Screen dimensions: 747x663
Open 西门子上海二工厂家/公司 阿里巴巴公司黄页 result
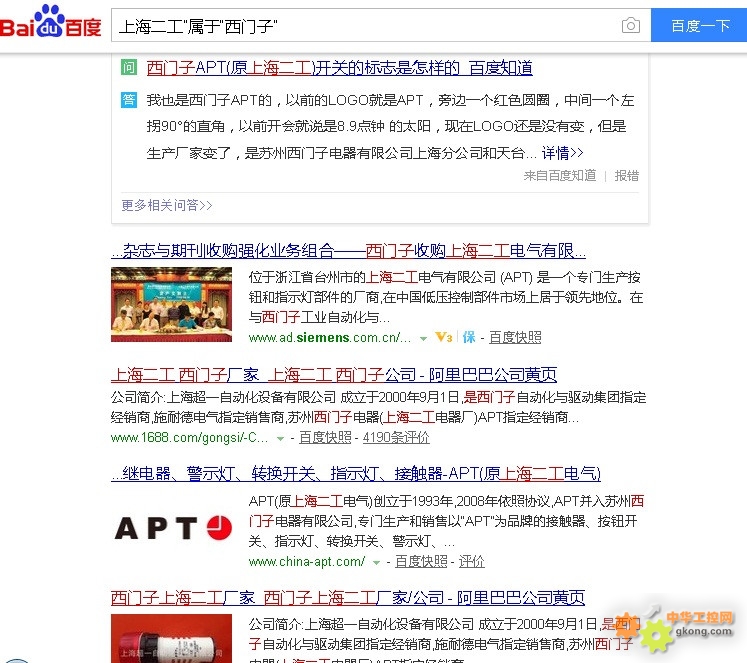pyautogui.click(x=348, y=597)
